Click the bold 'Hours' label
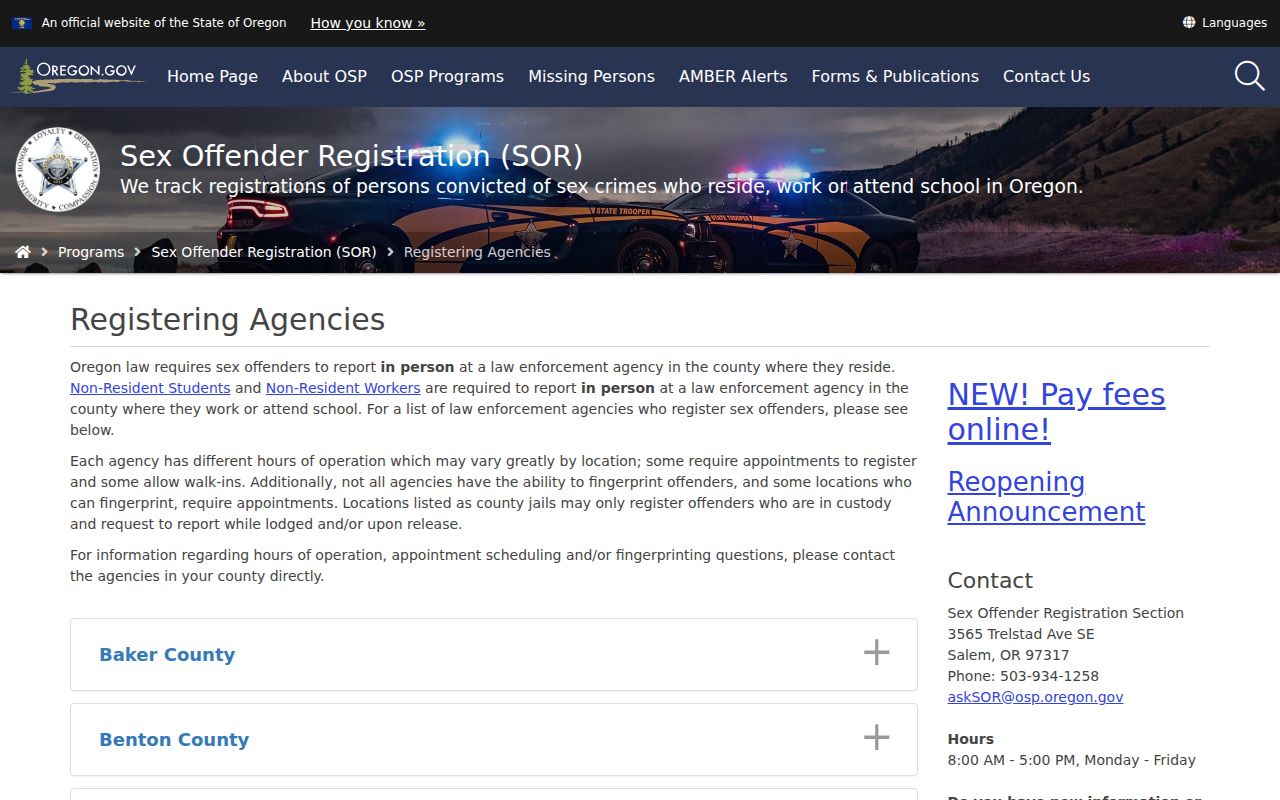The image size is (1280, 800). (970, 739)
